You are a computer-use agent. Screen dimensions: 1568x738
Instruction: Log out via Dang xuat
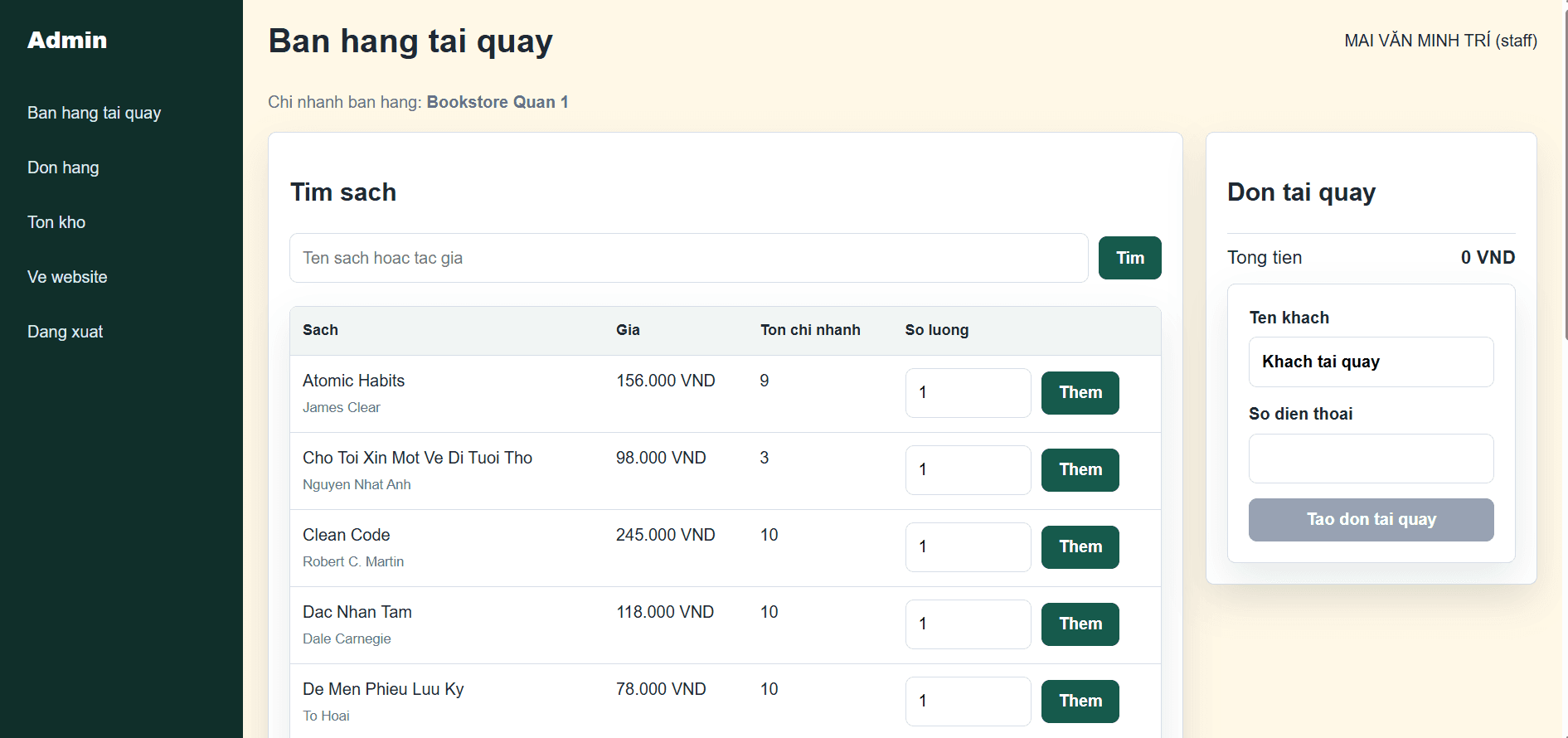pyautogui.click(x=65, y=332)
